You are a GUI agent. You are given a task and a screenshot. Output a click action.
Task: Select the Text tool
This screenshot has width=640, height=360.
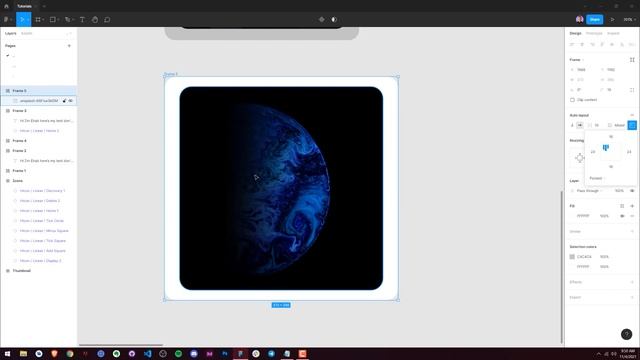point(82,19)
